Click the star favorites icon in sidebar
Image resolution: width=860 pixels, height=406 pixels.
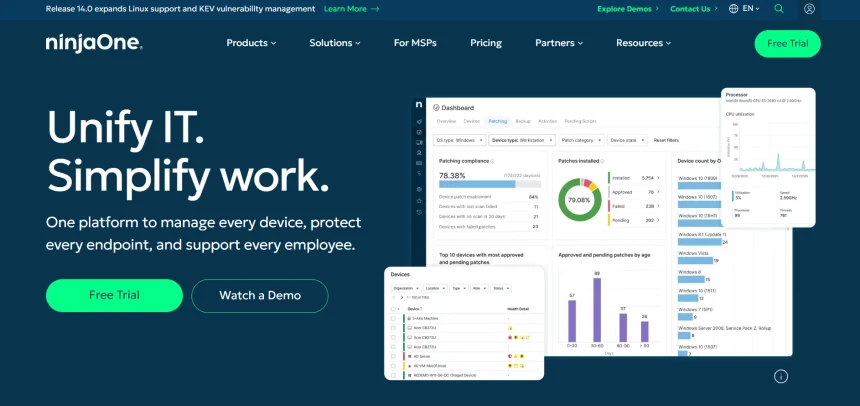pos(419,201)
